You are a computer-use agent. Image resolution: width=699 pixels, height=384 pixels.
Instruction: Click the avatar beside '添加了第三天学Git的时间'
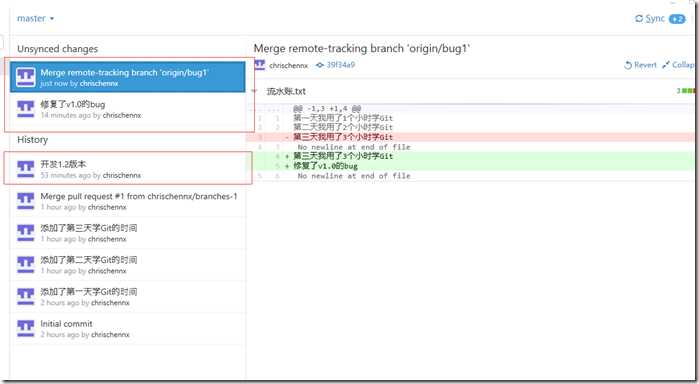[x=25, y=233]
